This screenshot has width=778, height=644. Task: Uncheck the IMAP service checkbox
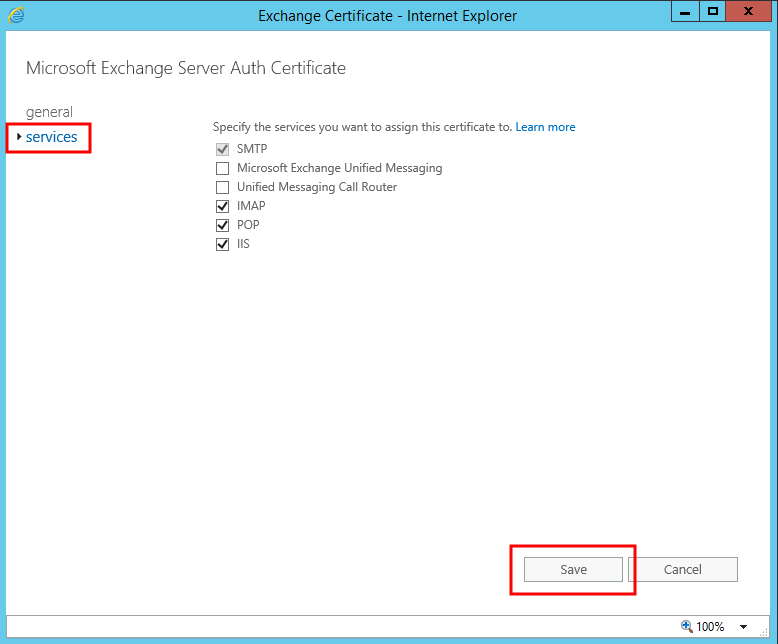(222, 206)
